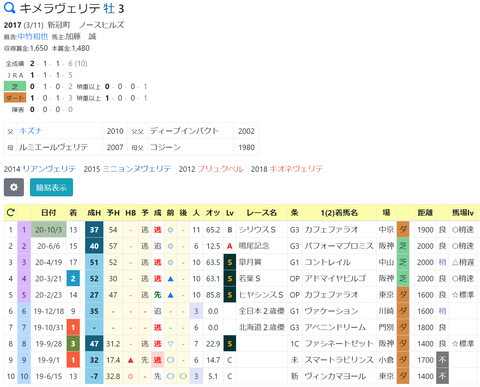Viewport: 480px width, 387px height.
Task: Click the 芝 surface badge in 皐月賞 row
Action: (403, 262)
